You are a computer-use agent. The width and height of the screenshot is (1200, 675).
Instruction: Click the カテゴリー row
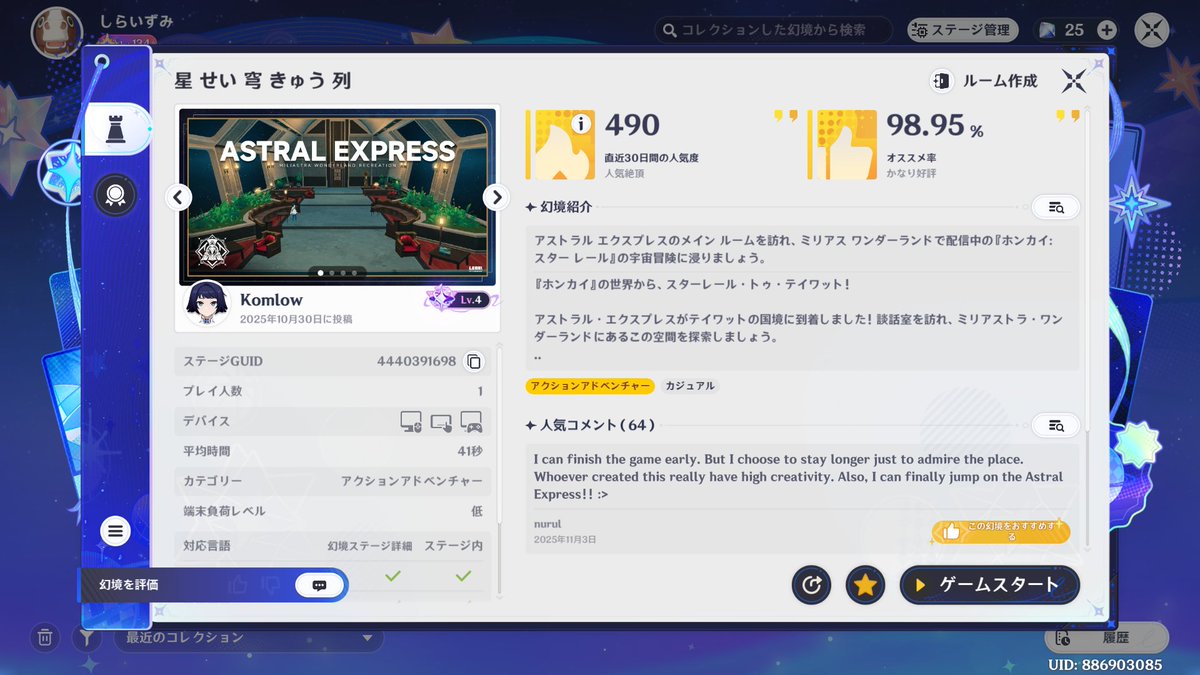(x=333, y=481)
